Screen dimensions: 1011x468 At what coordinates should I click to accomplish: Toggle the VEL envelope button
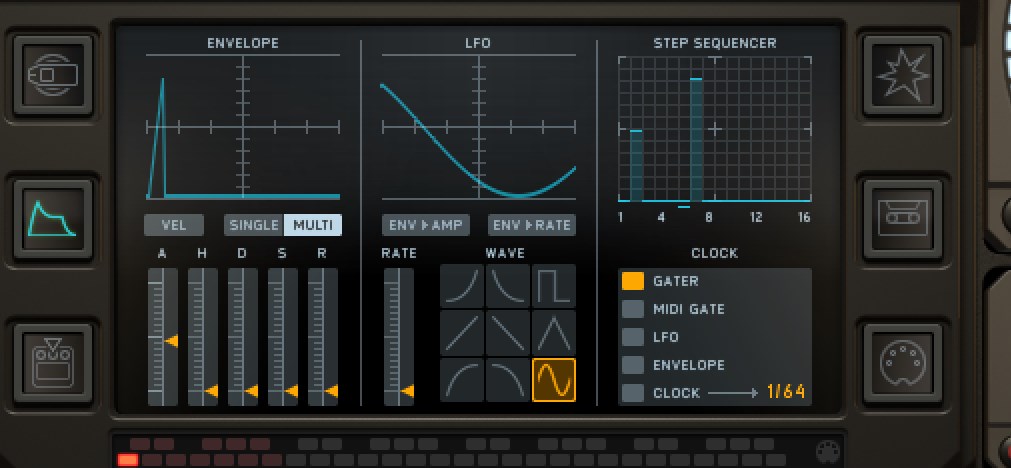[173, 225]
